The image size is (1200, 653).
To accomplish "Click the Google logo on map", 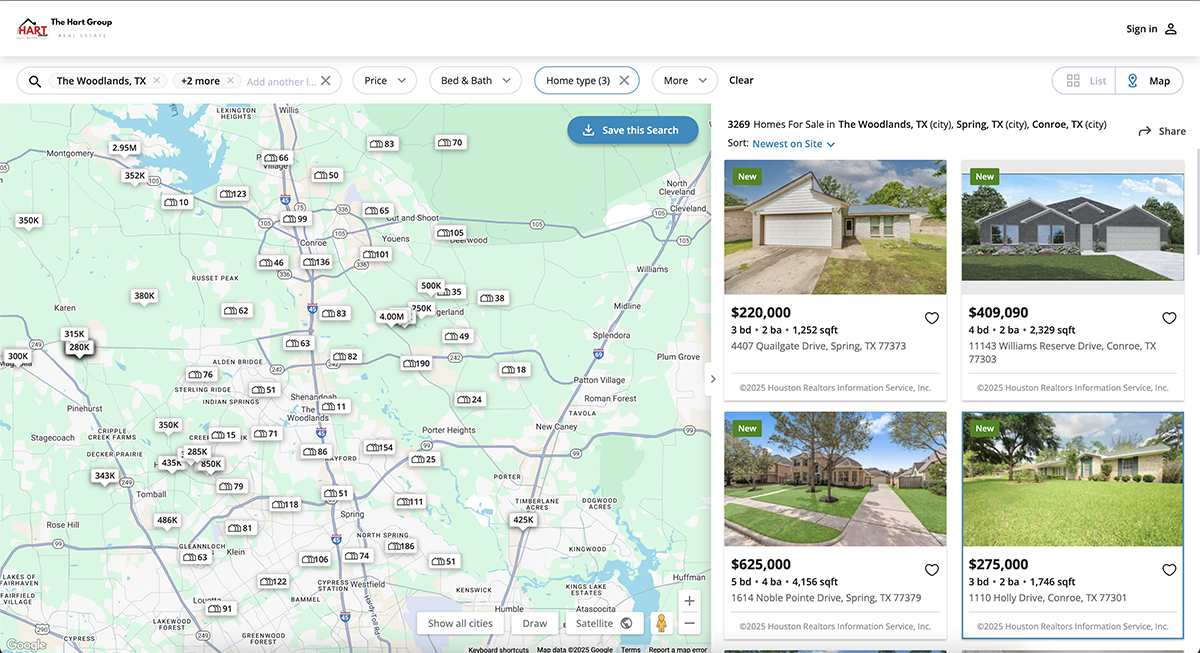I will tap(25, 645).
